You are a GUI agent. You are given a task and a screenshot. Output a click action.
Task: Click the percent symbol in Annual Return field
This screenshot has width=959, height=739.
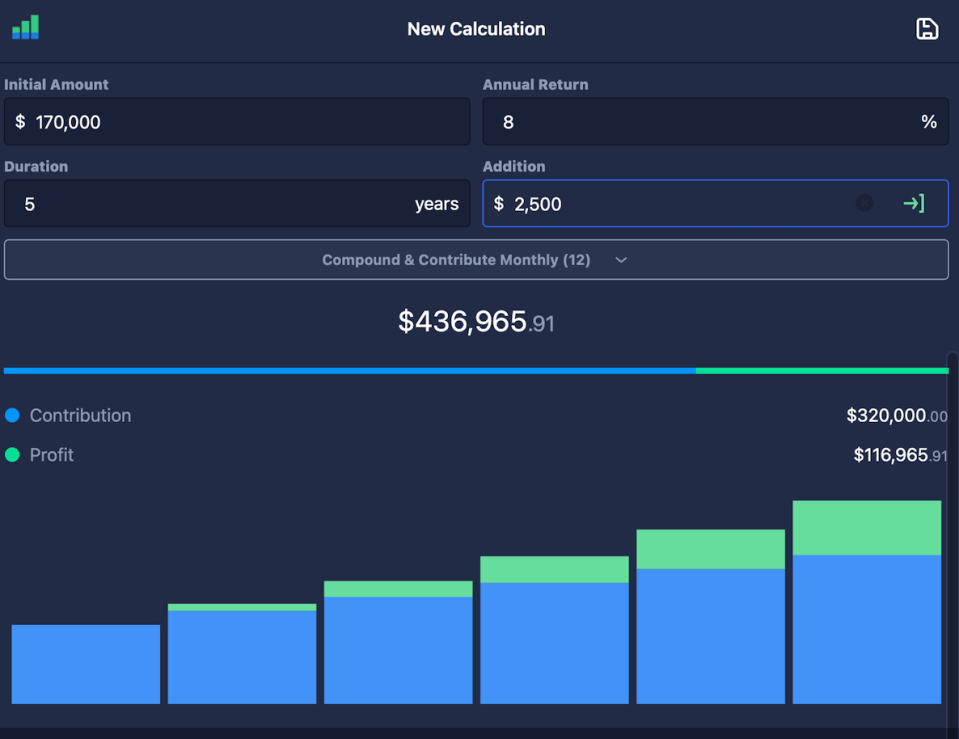tap(929, 122)
